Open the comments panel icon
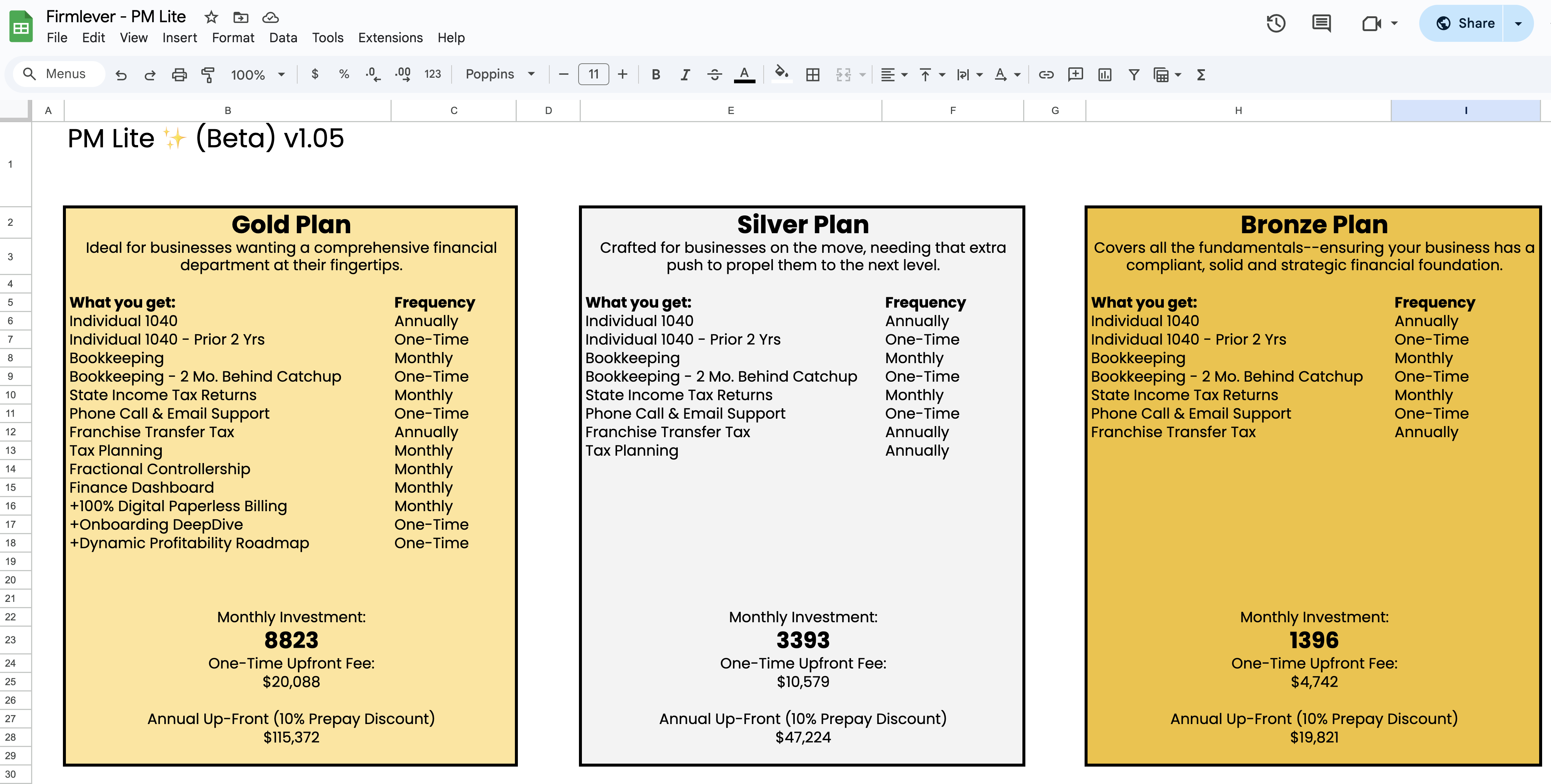This screenshot has width=1551, height=784. coord(1321,23)
